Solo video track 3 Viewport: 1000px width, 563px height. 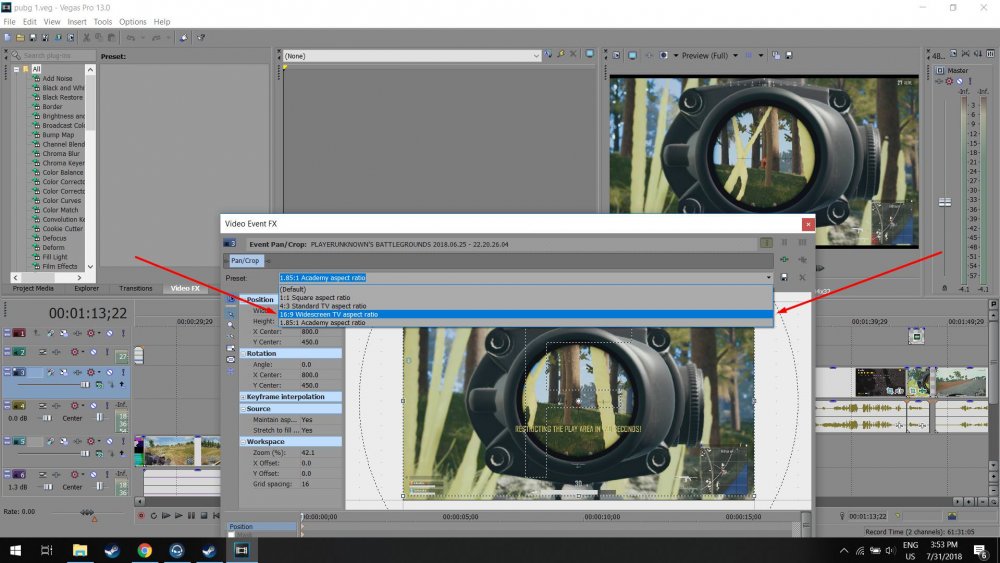click(x=123, y=372)
